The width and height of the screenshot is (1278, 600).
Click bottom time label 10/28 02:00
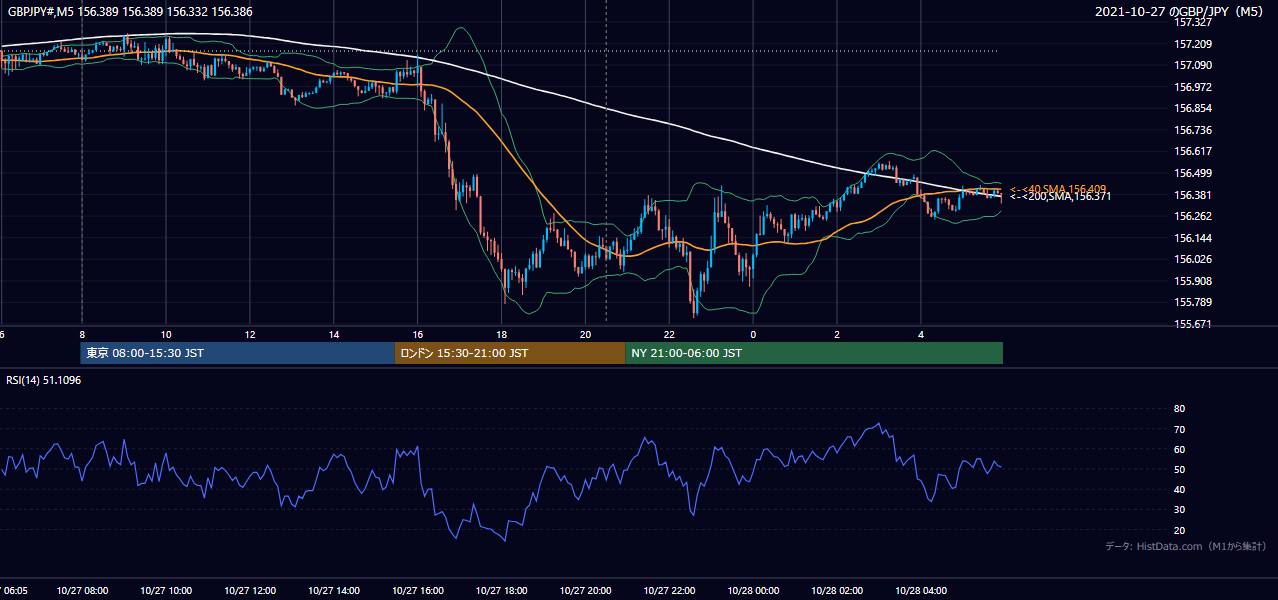(837, 591)
